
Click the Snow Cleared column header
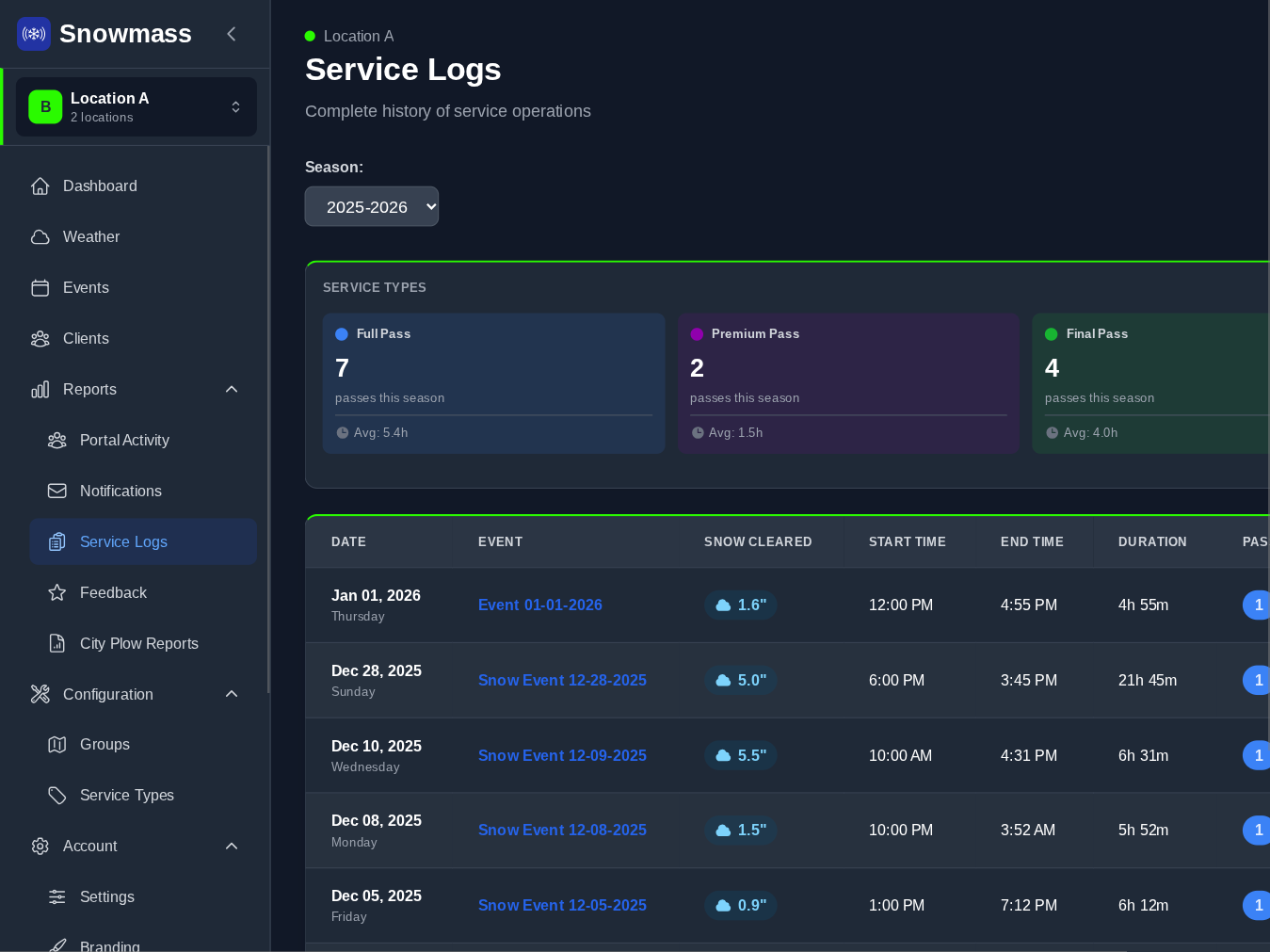point(758,542)
